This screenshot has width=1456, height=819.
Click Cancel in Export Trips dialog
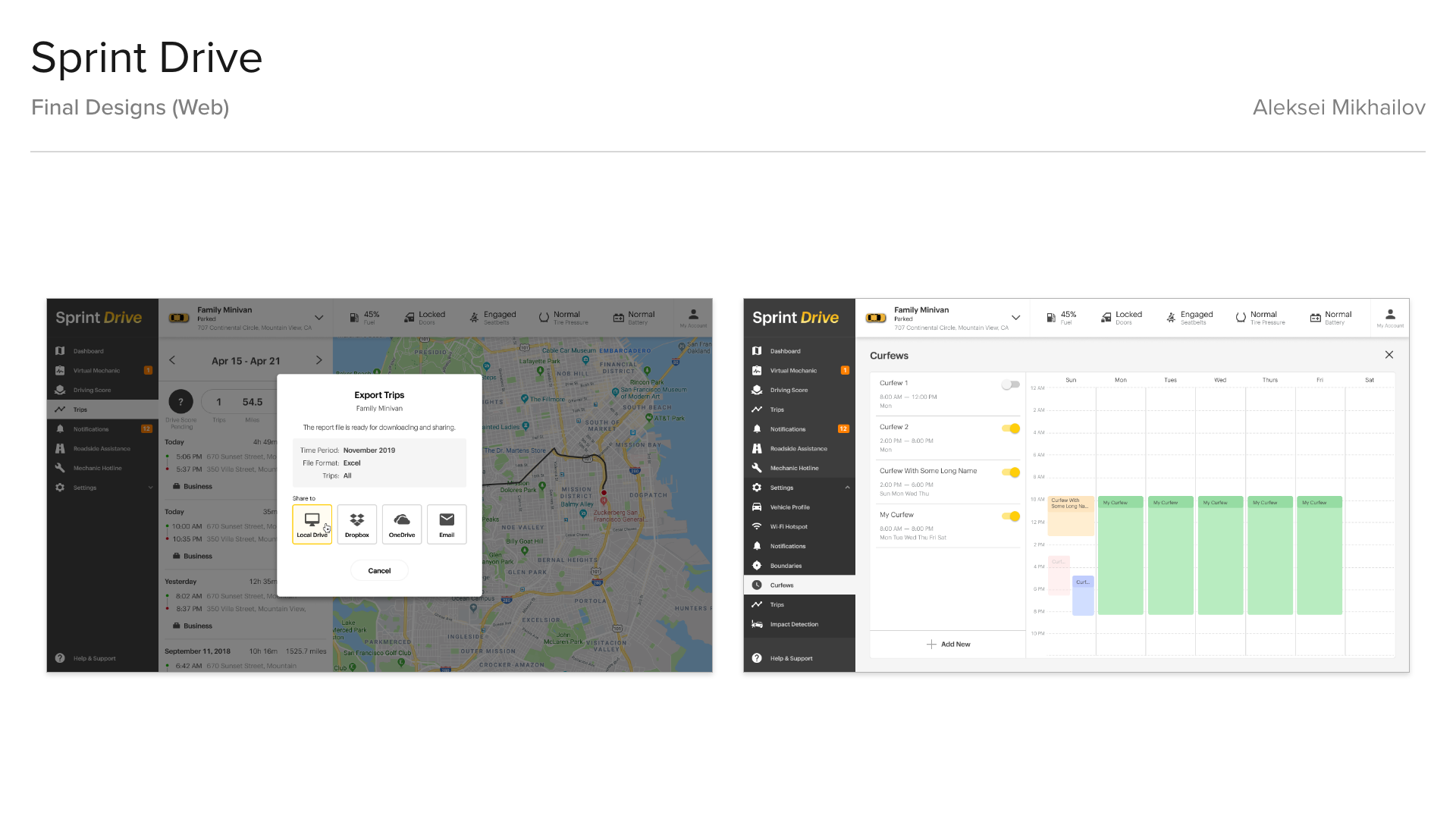pyautogui.click(x=379, y=570)
